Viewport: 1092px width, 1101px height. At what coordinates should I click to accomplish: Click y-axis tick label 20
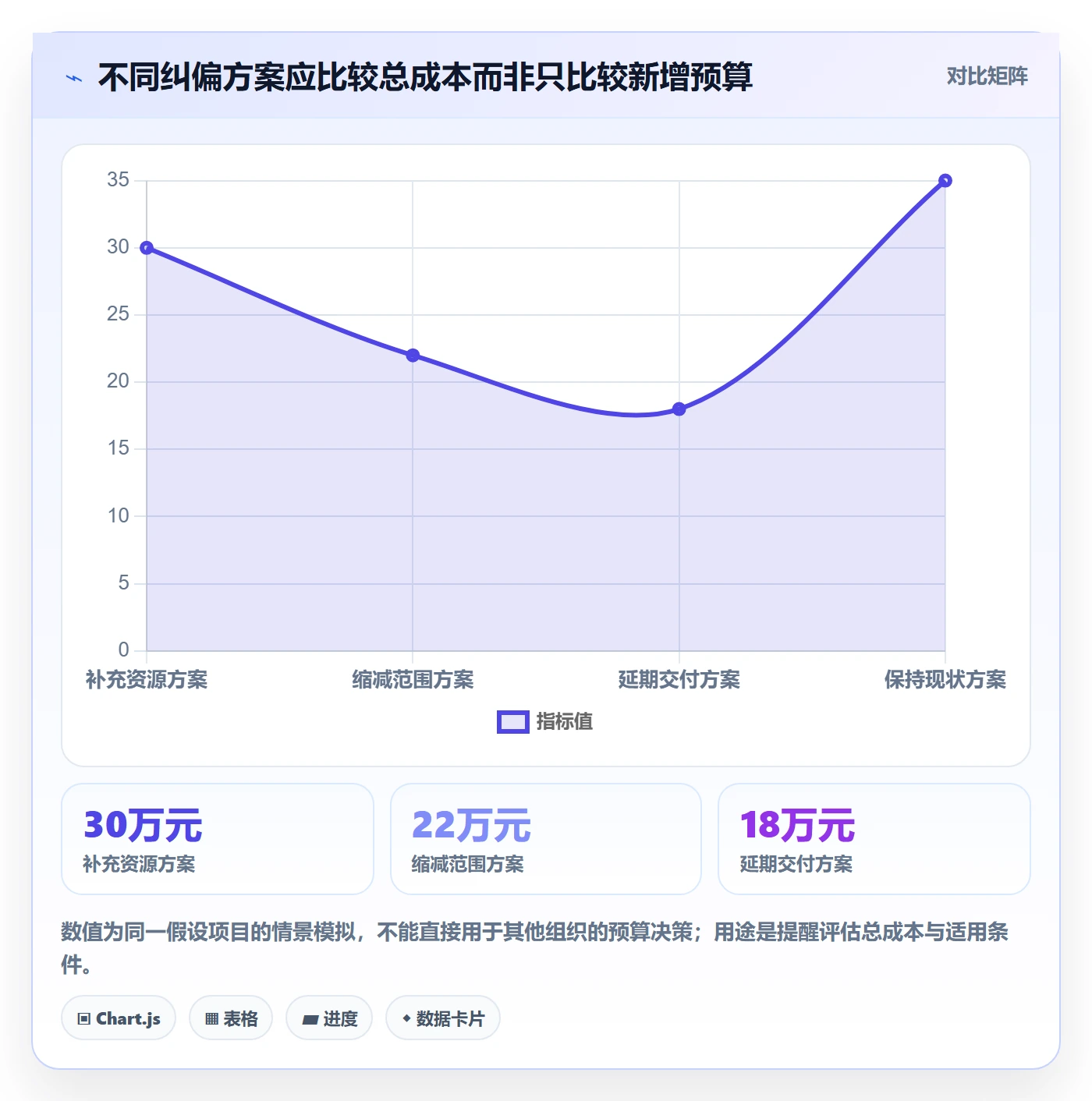[x=119, y=381]
